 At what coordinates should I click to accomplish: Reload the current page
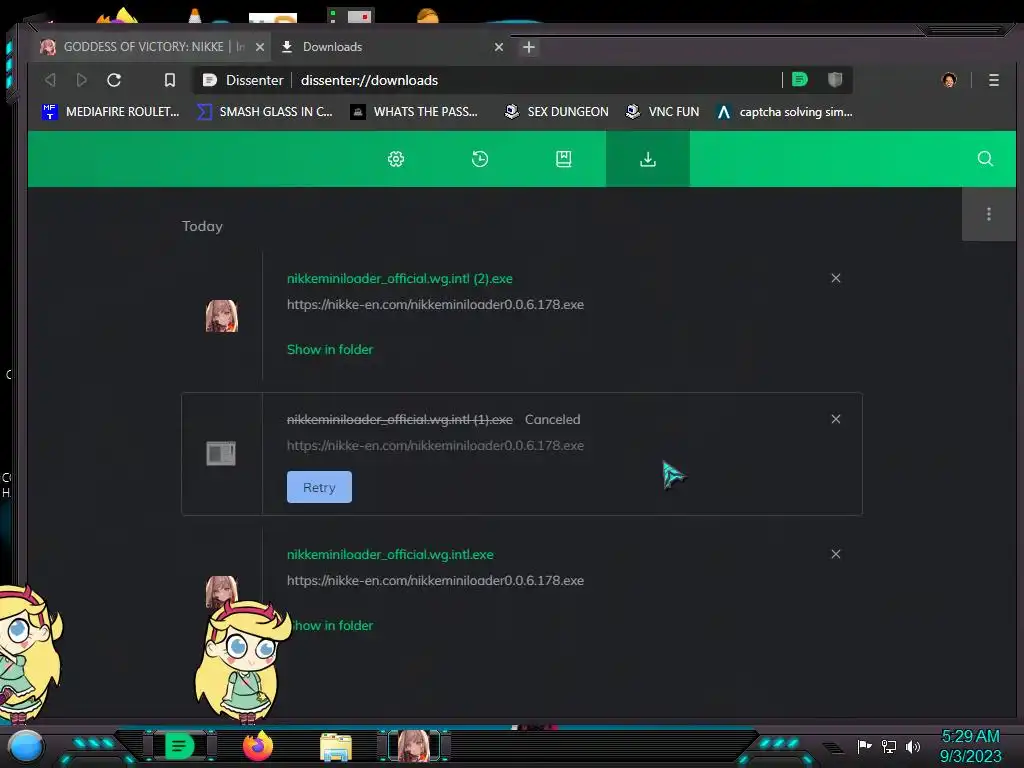point(114,80)
